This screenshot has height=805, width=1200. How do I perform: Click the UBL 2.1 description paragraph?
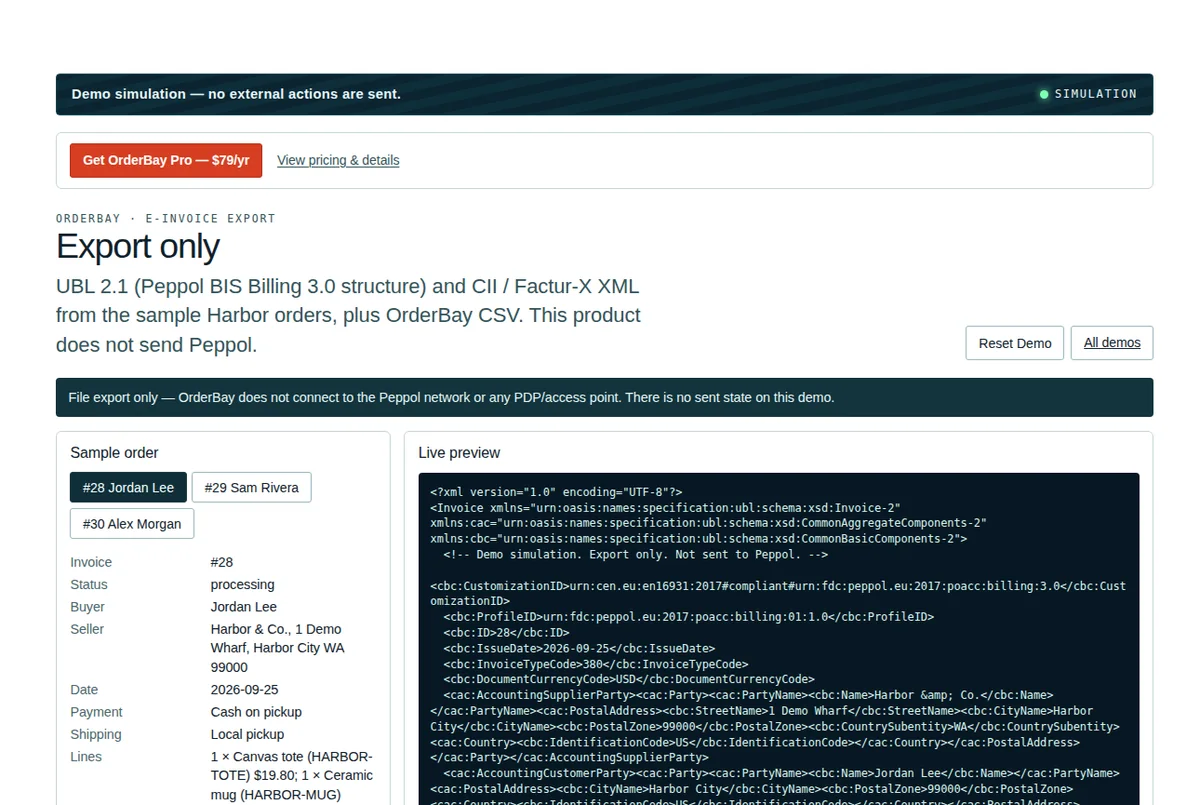pos(348,315)
